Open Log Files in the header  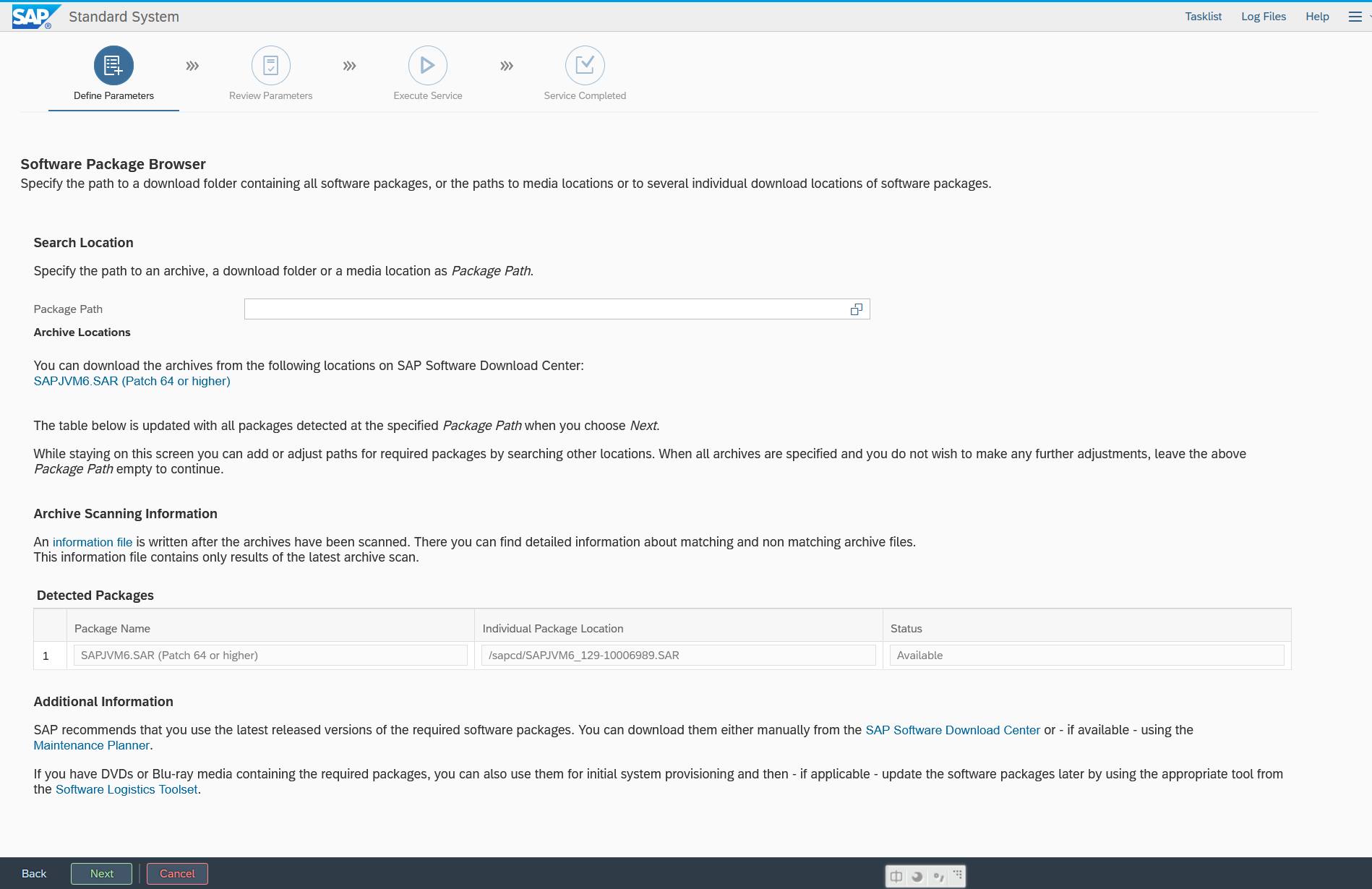(1264, 17)
